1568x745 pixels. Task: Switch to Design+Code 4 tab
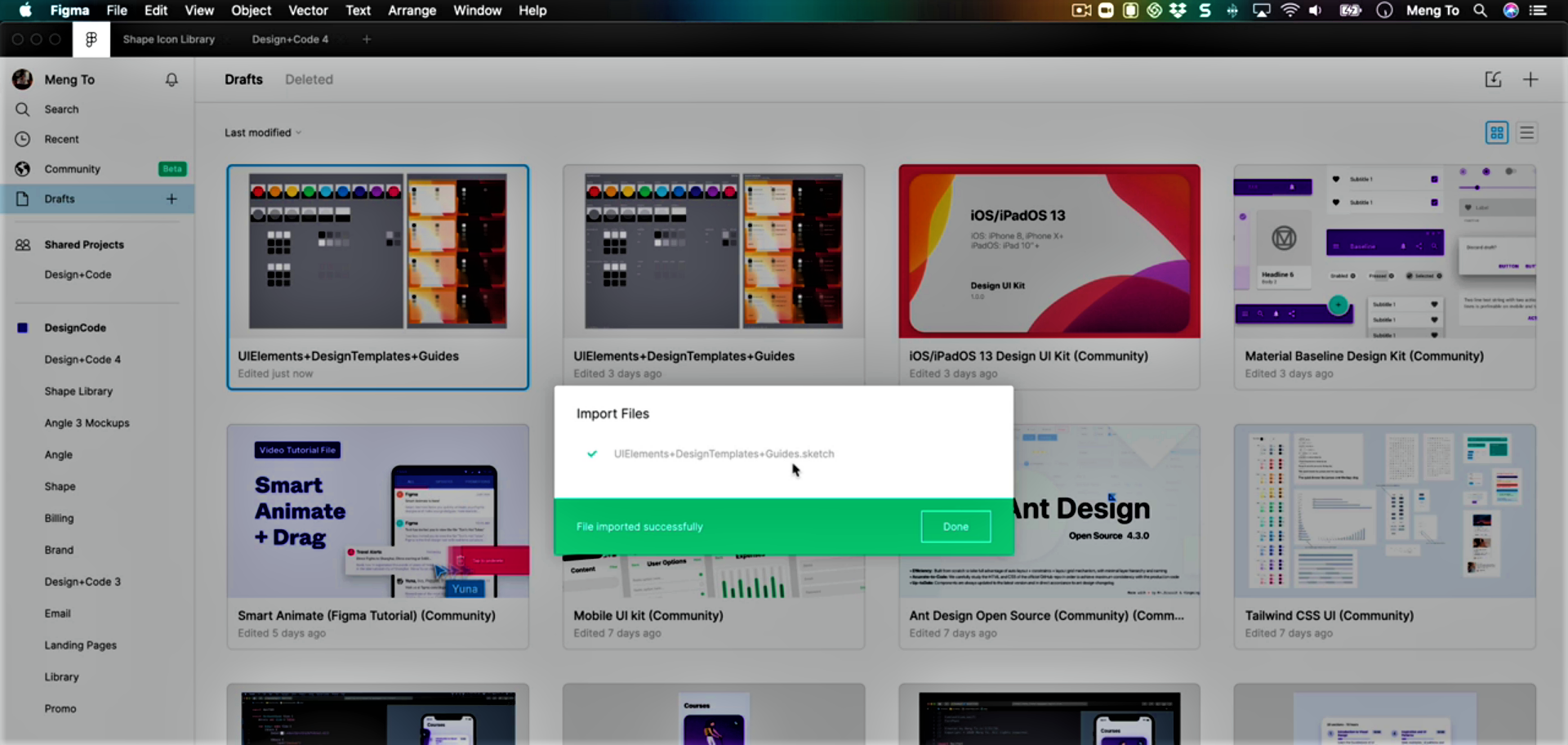point(290,39)
